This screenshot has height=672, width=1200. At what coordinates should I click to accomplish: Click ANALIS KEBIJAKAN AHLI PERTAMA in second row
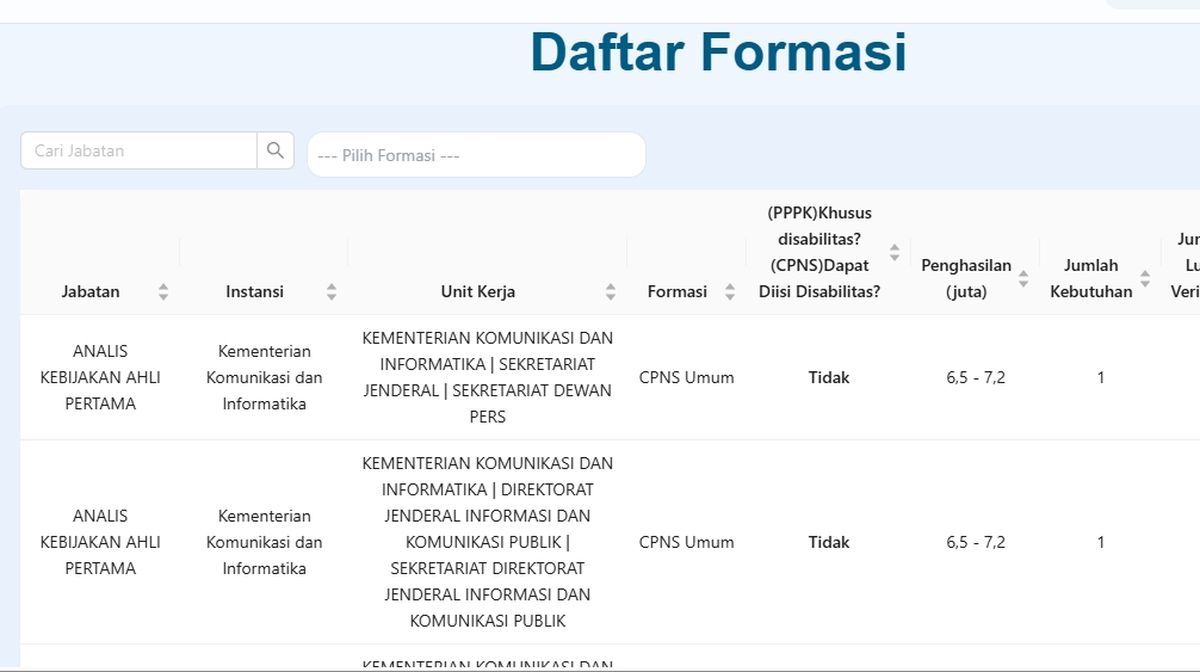click(x=100, y=542)
